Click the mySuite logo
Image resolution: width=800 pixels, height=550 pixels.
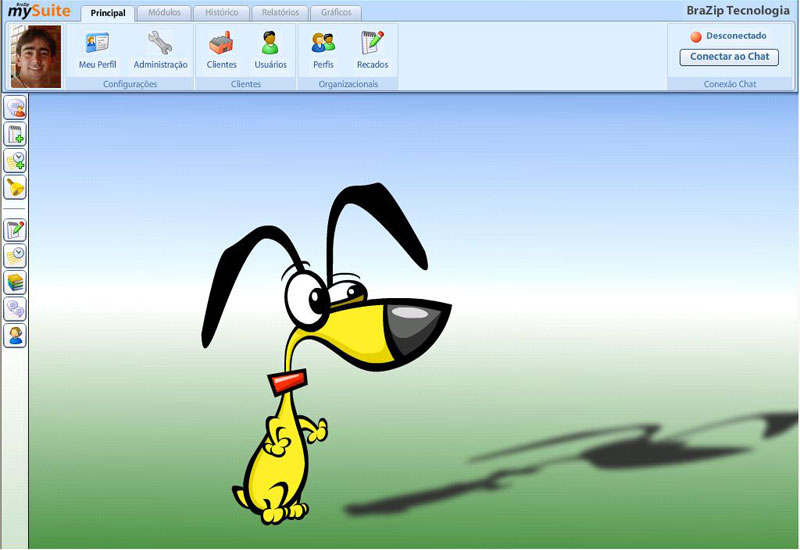tap(39, 10)
